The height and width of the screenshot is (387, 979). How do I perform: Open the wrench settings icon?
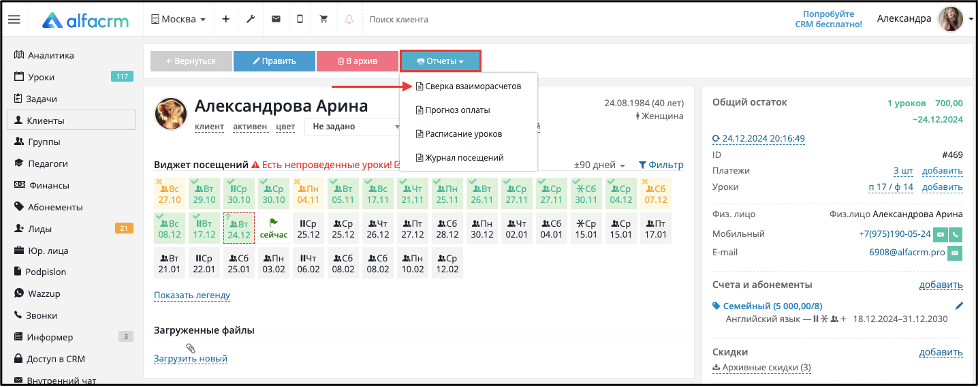250,19
